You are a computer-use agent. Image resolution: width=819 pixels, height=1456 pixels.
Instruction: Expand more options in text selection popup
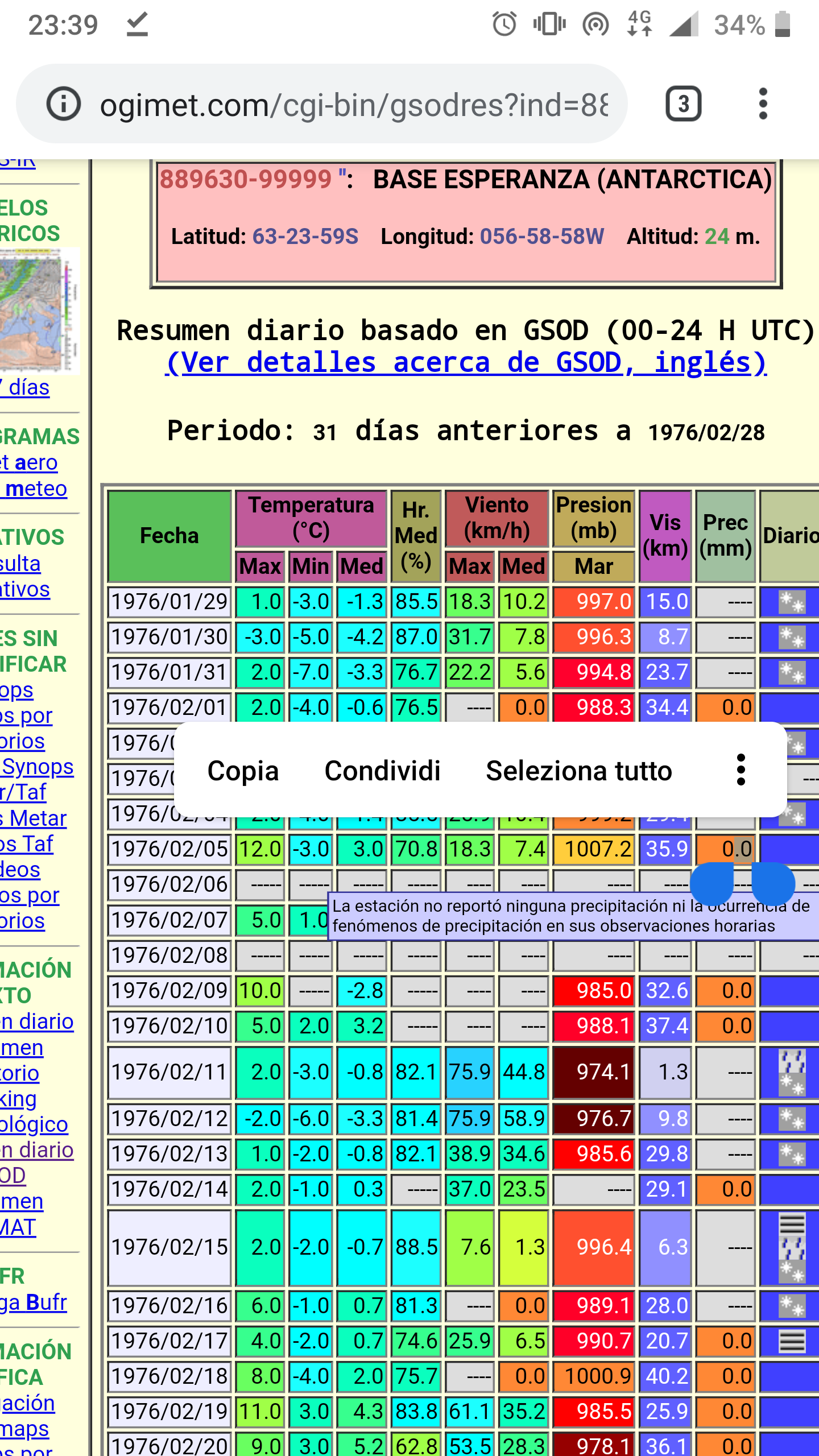click(741, 770)
